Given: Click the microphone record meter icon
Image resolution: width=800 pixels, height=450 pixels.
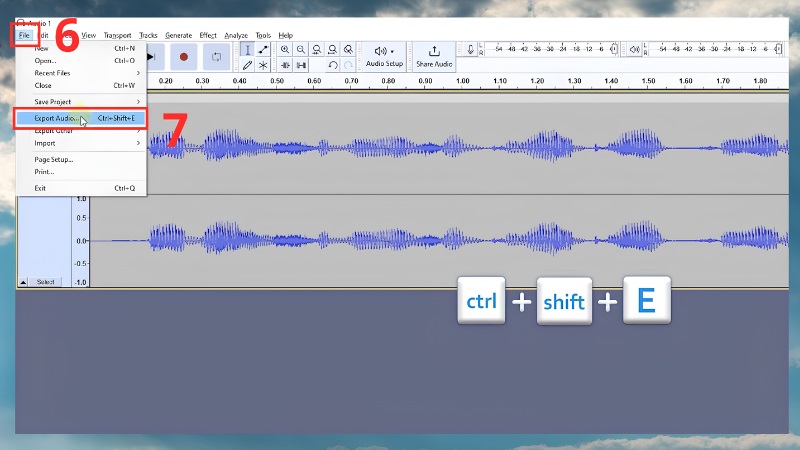Looking at the screenshot, I should 470,49.
